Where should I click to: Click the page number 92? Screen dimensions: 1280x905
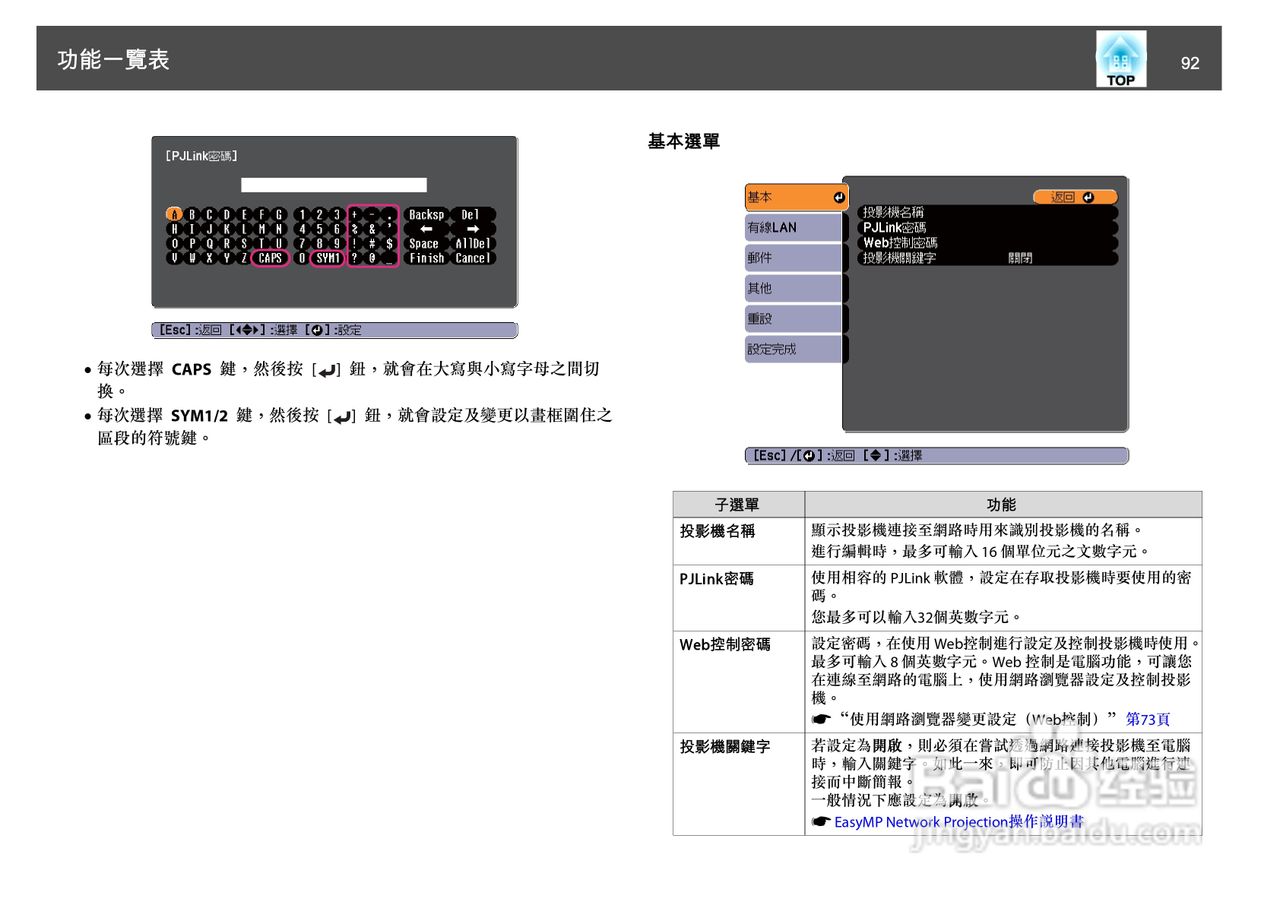click(x=1190, y=63)
